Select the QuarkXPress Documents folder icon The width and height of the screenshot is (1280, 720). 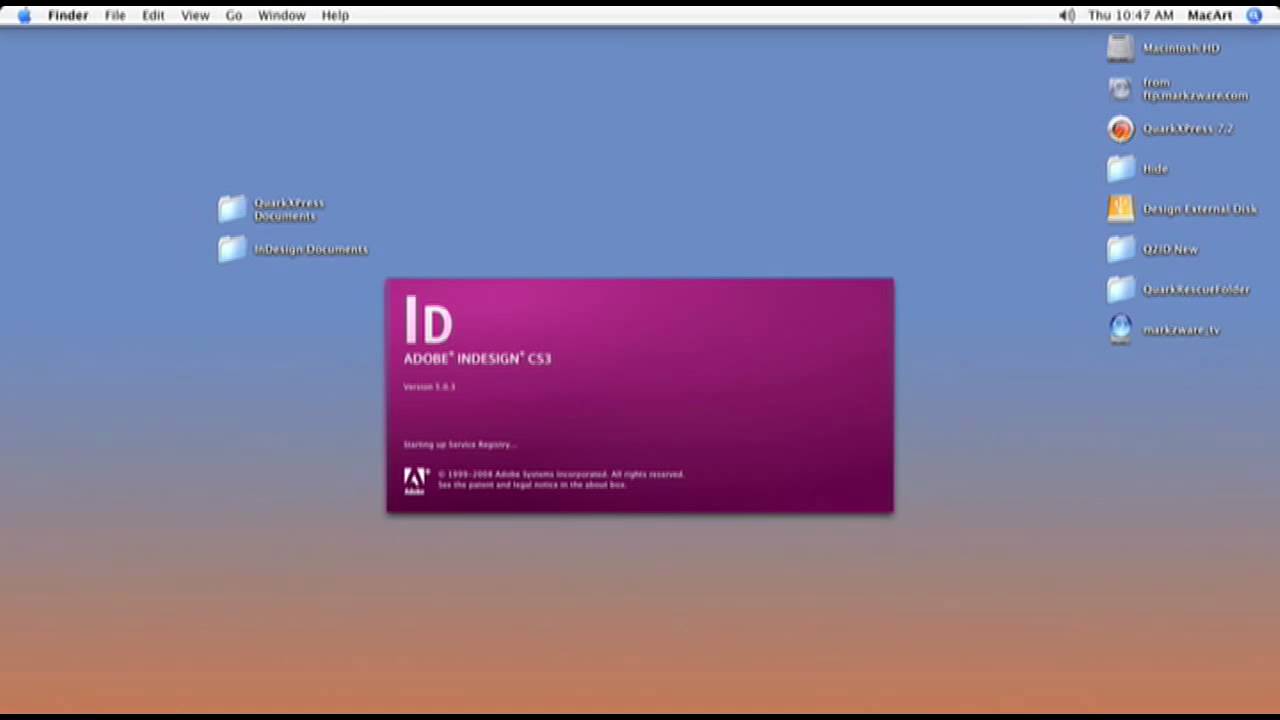point(232,209)
